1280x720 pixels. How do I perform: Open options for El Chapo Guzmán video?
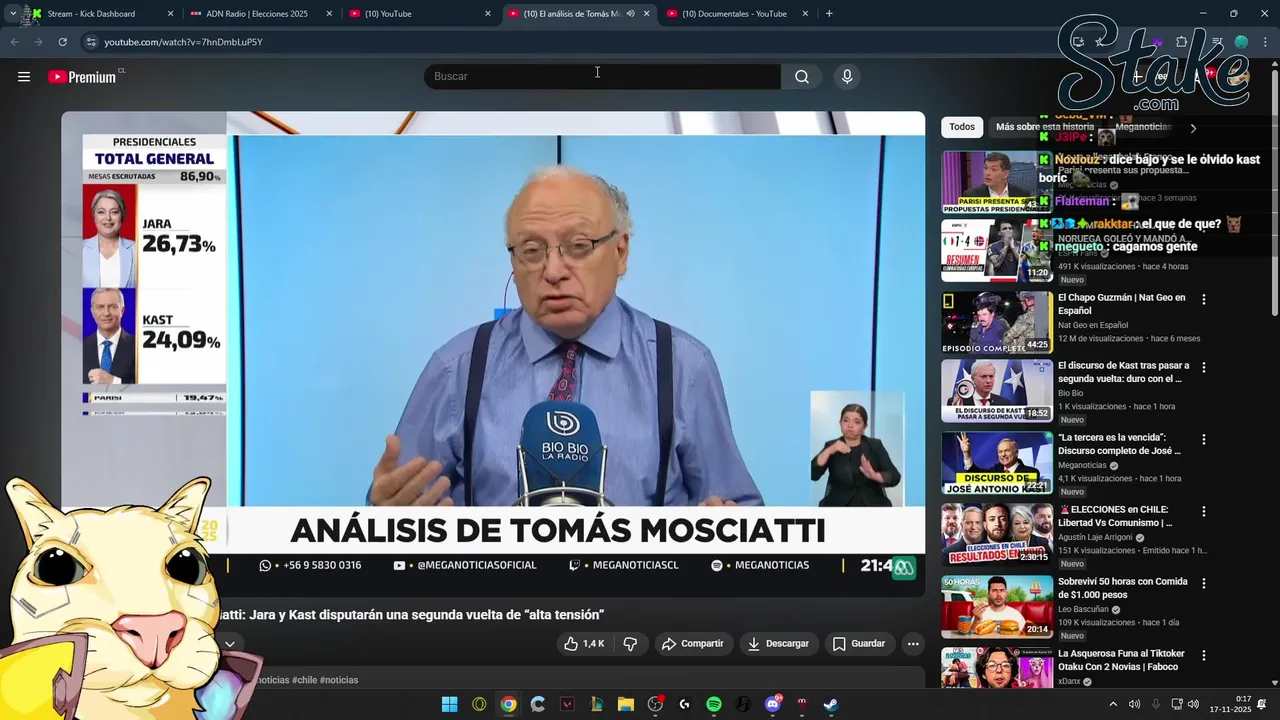(x=1204, y=299)
